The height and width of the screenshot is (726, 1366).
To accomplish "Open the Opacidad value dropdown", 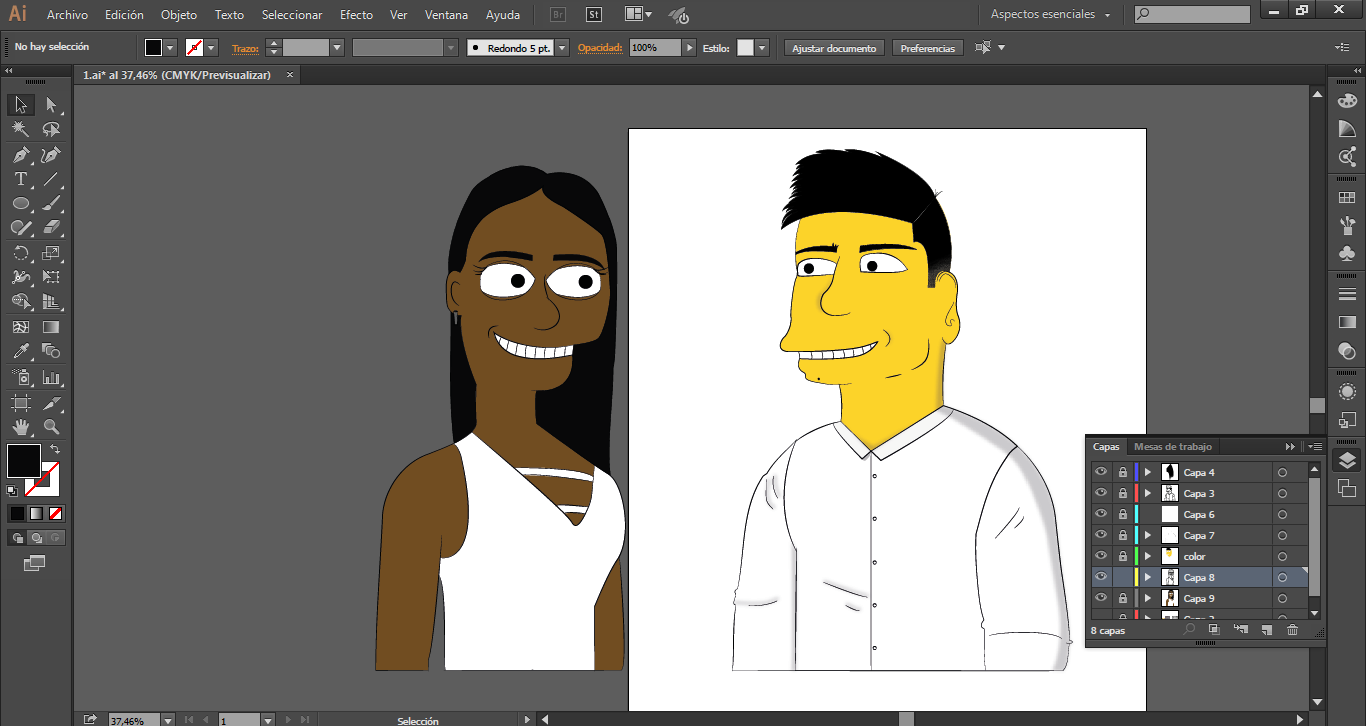I will click(x=689, y=48).
